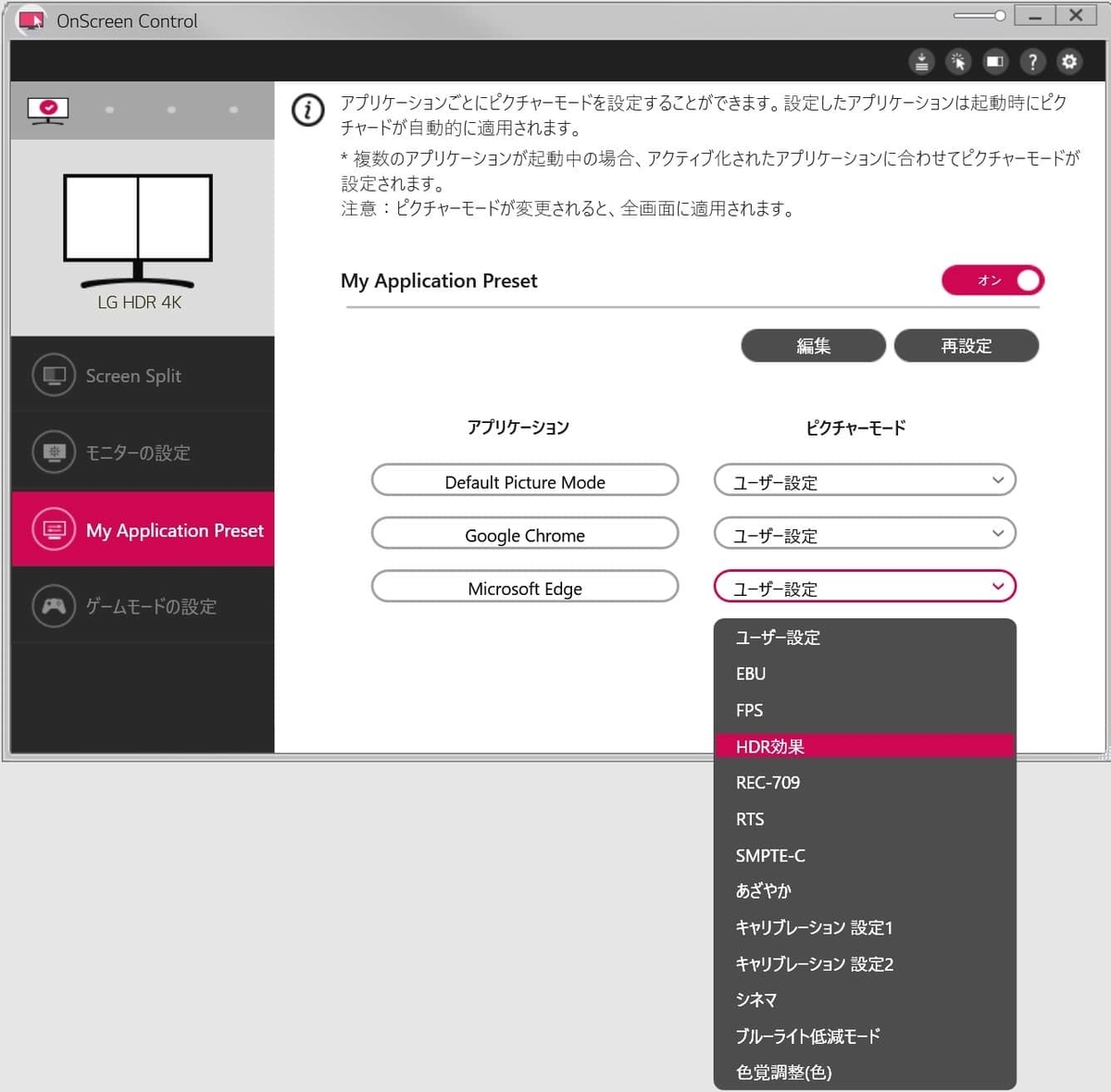Viewport: 1111px width, 1092px height.
Task: Close the OnScreen Control window
Action: [1076, 16]
